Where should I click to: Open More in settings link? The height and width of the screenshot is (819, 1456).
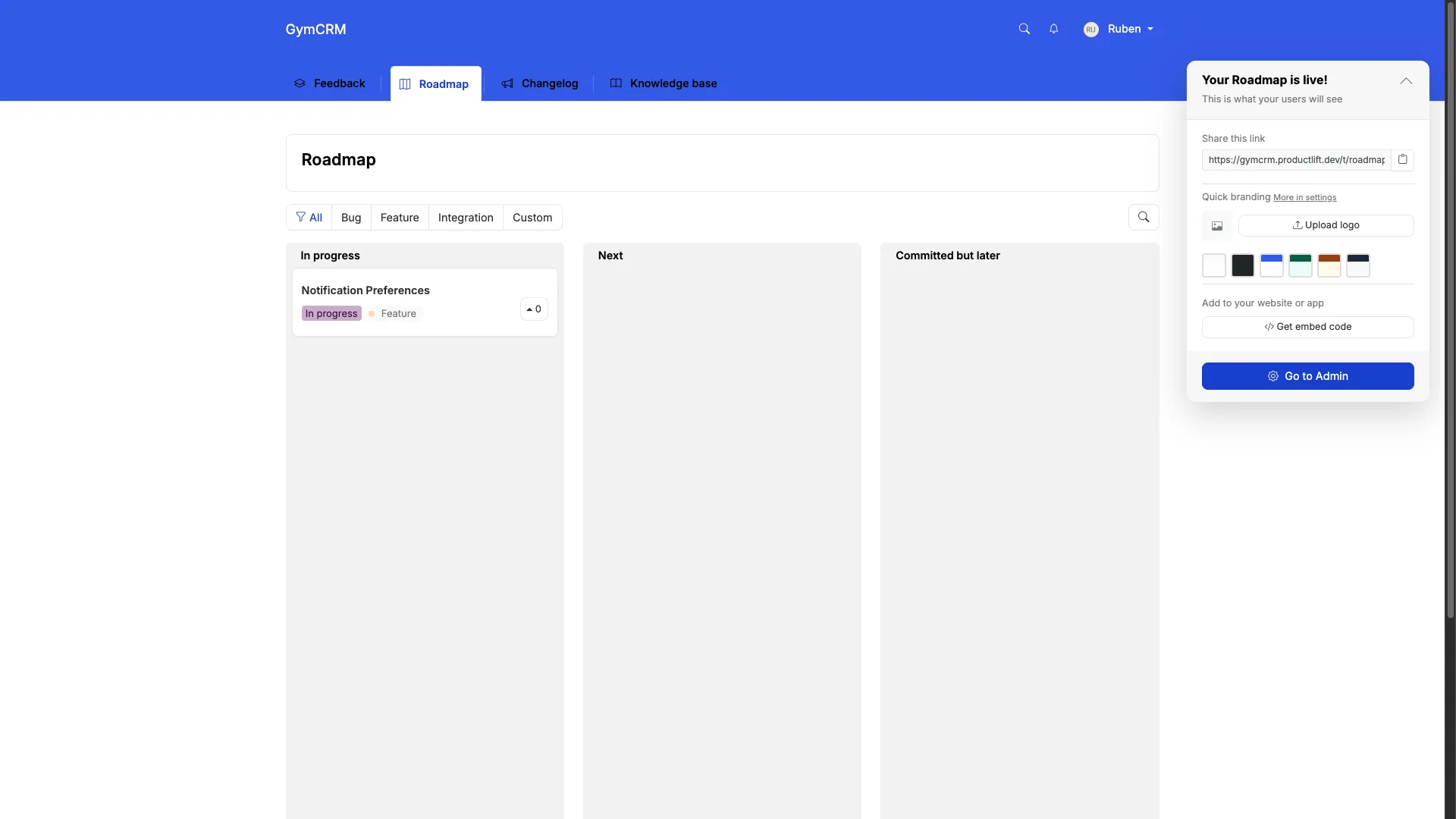[1305, 197]
